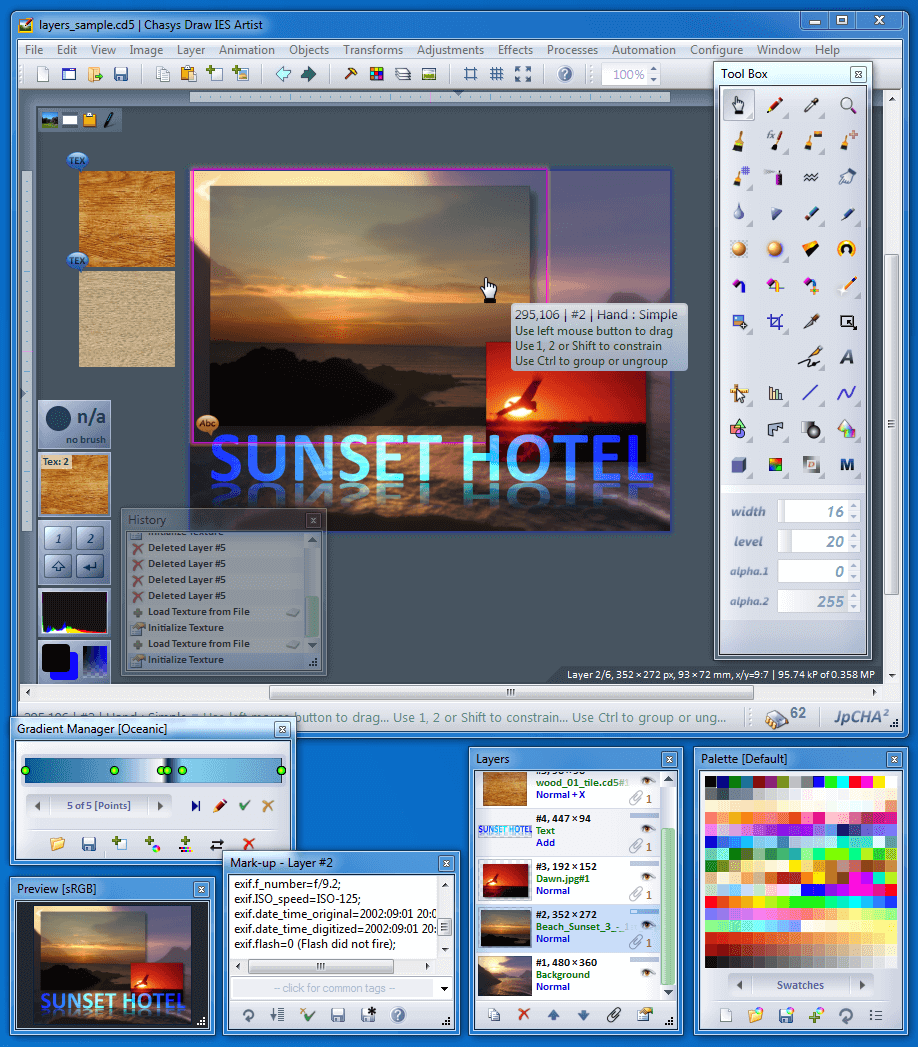Select the Paintbrush tool
Viewport: 918px width, 1047px height.
click(x=739, y=142)
